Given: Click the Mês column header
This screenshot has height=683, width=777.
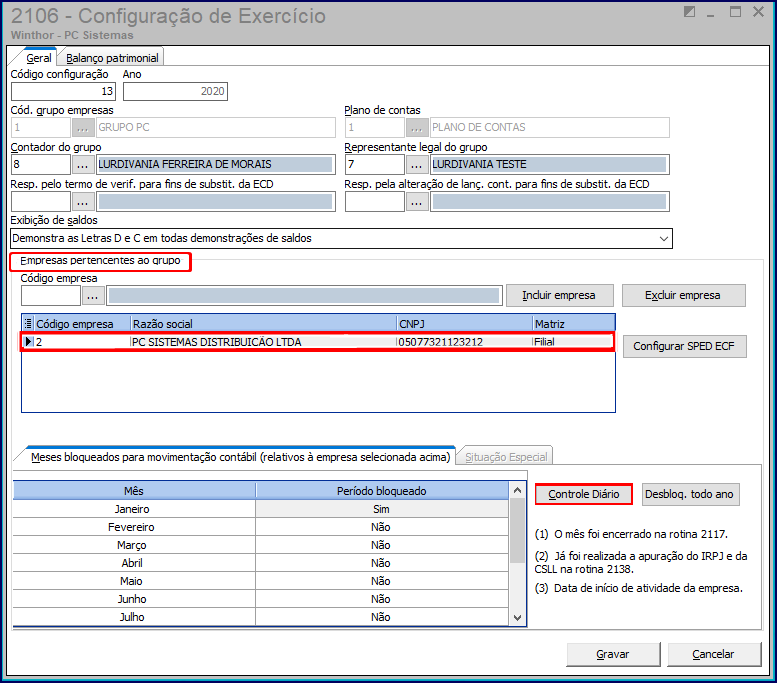Looking at the screenshot, I should 134,491.
